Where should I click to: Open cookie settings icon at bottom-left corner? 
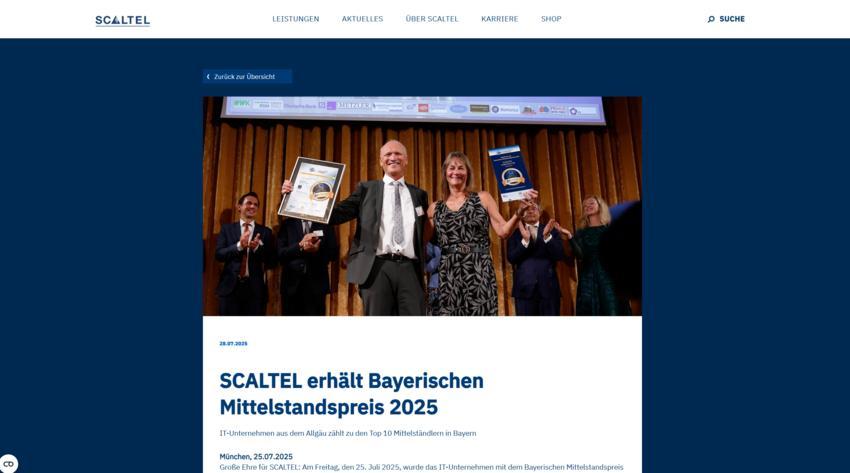click(x=9, y=464)
